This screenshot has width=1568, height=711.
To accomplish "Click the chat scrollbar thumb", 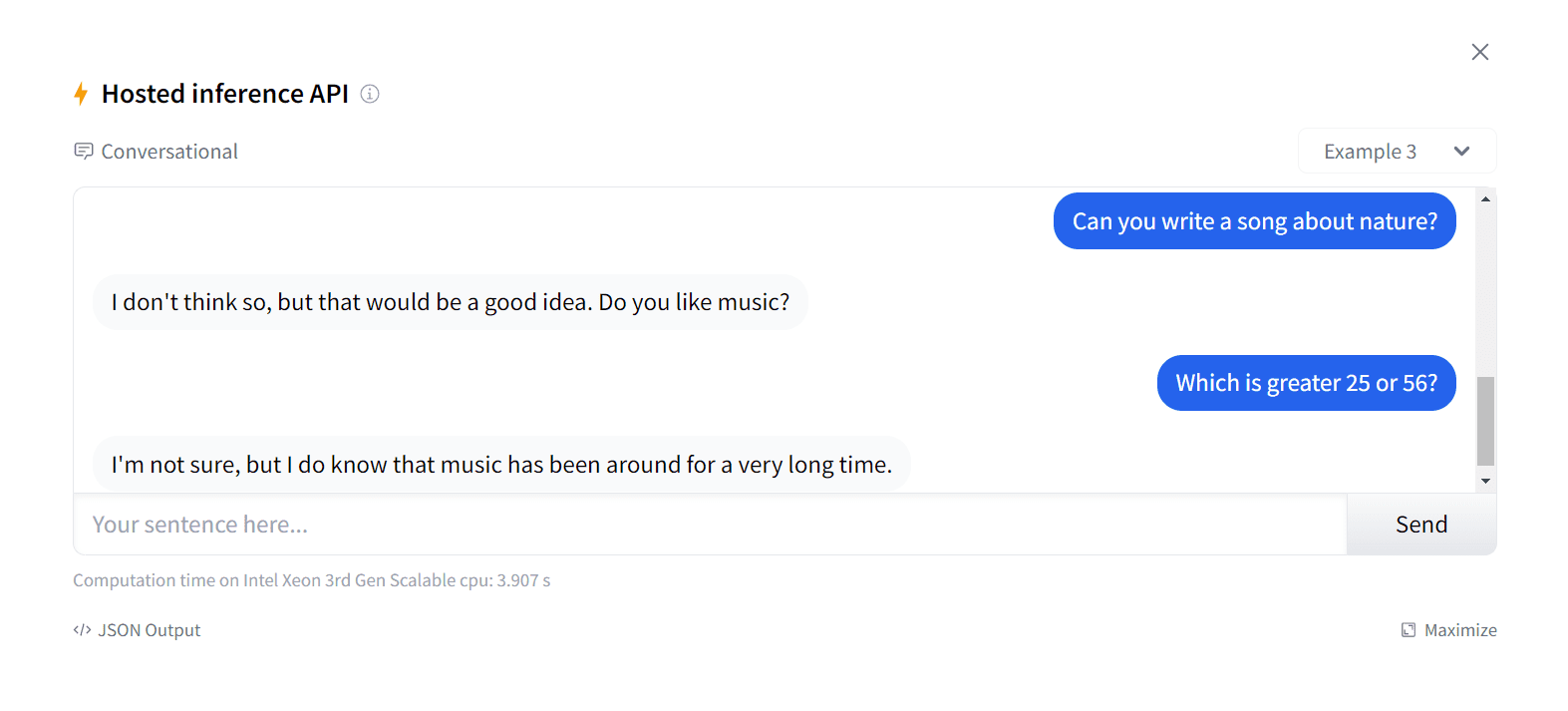I will 1485,421.
